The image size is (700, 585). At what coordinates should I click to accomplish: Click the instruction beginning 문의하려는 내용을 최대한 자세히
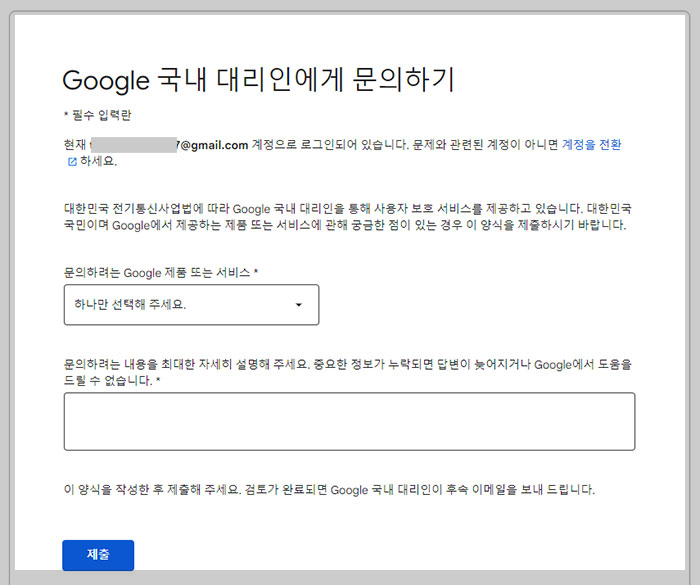tap(347, 372)
